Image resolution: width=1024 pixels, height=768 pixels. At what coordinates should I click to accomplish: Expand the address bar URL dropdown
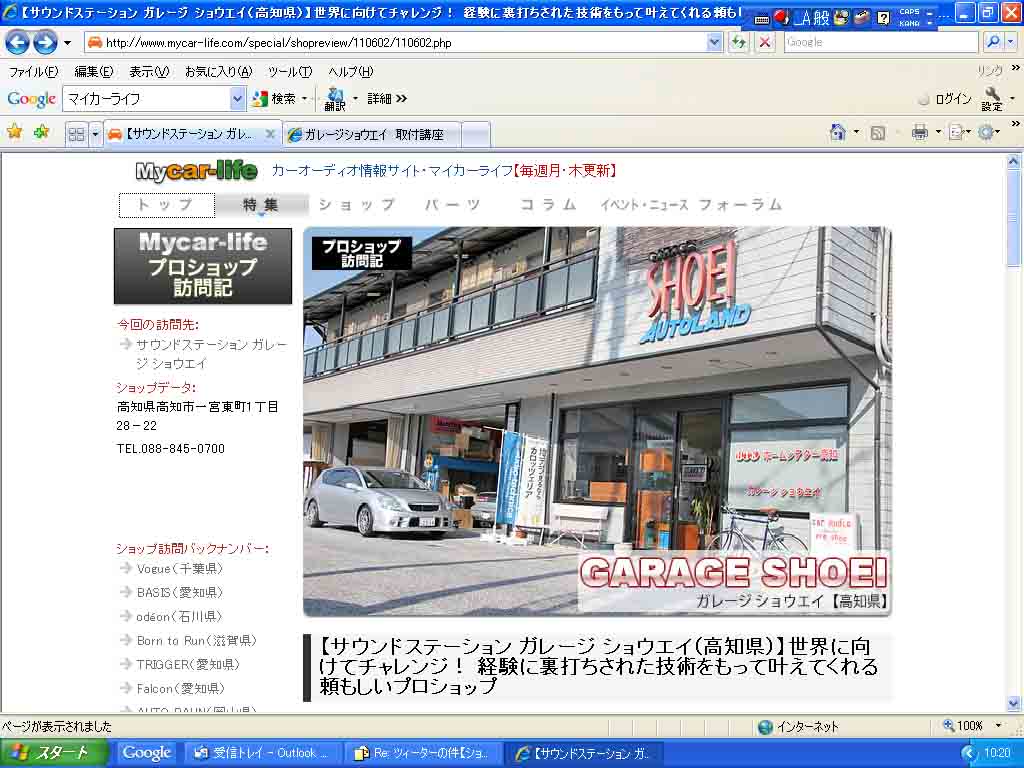click(x=714, y=42)
